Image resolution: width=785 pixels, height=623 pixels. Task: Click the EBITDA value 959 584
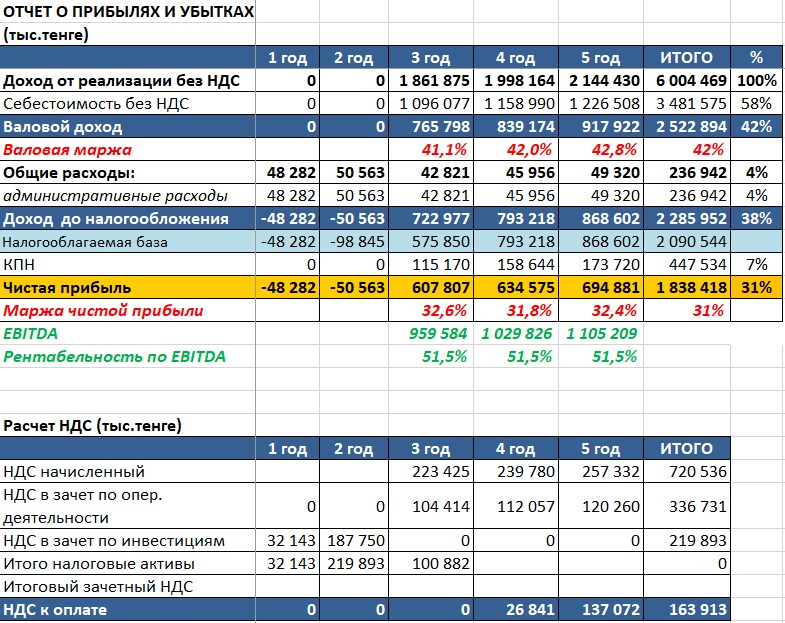[432, 334]
